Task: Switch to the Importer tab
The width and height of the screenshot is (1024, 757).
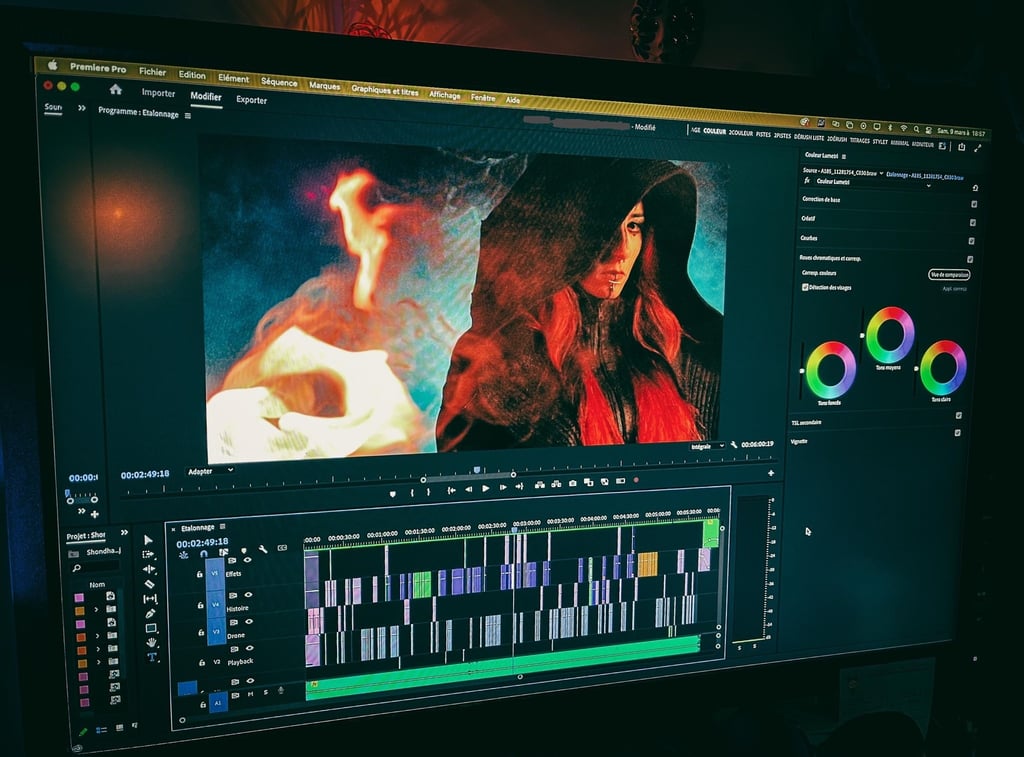Action: [x=158, y=93]
